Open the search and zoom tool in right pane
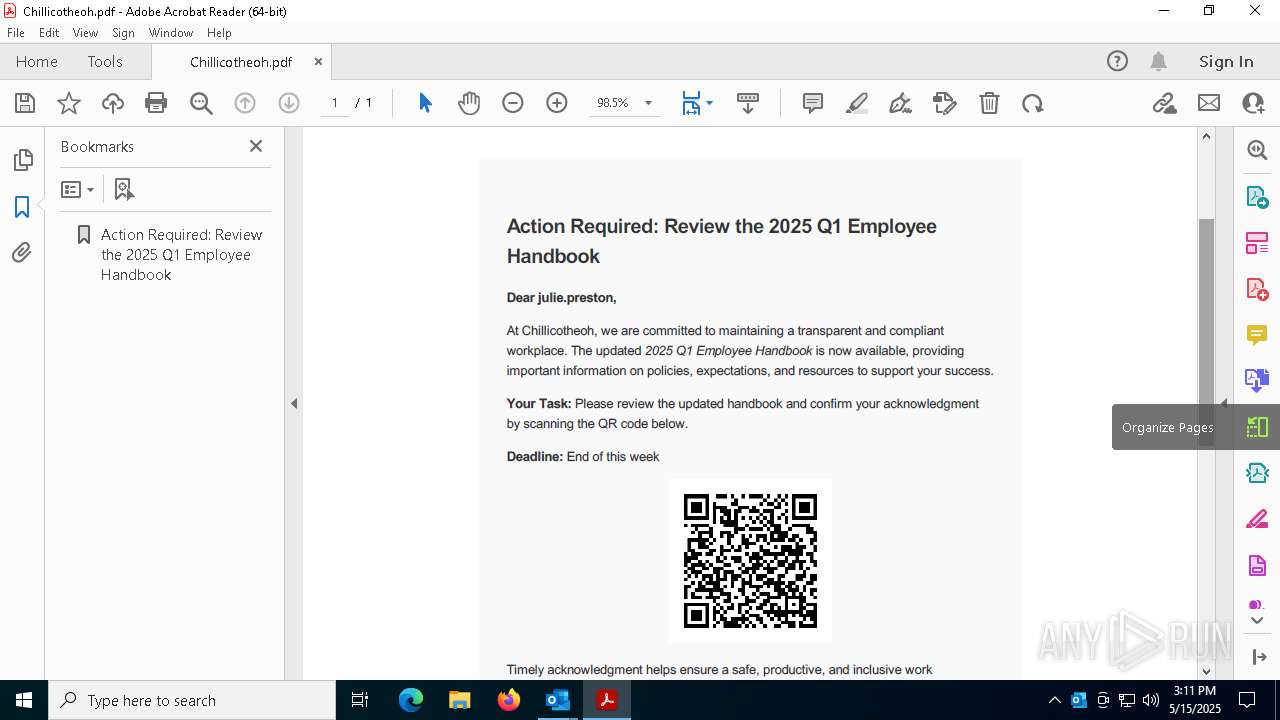 coord(1257,150)
